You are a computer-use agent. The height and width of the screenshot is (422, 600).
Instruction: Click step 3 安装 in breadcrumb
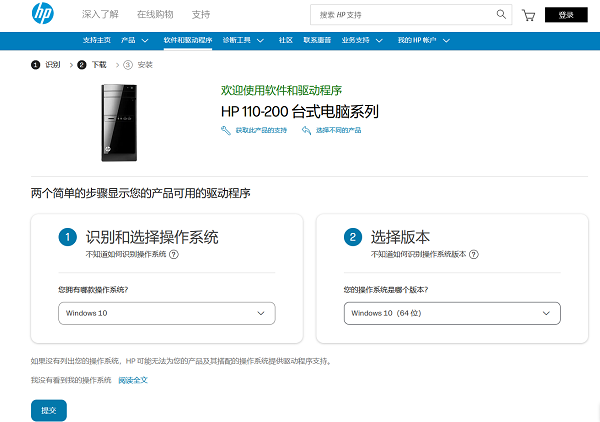138,65
